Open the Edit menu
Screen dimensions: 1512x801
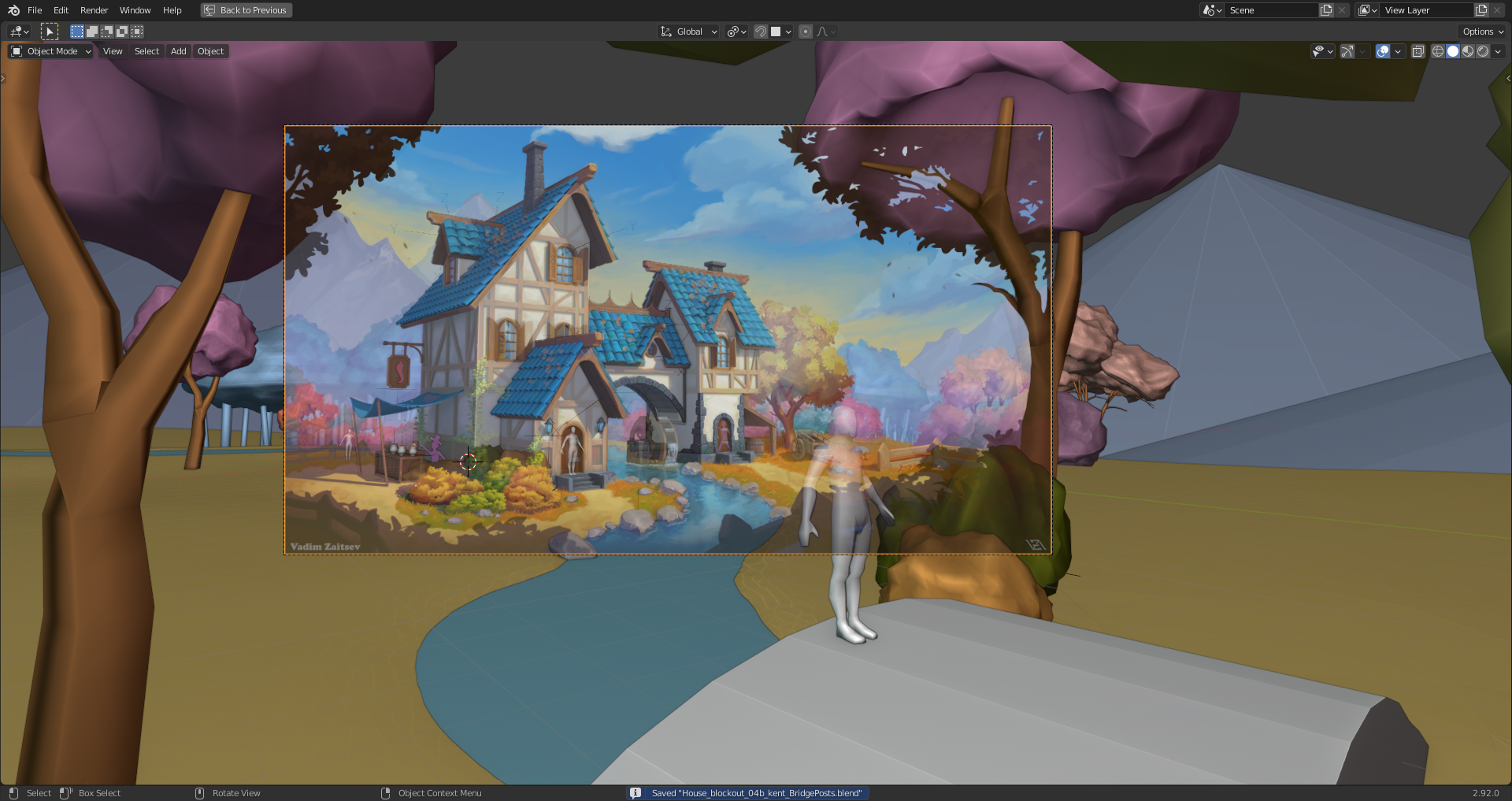pyautogui.click(x=61, y=10)
